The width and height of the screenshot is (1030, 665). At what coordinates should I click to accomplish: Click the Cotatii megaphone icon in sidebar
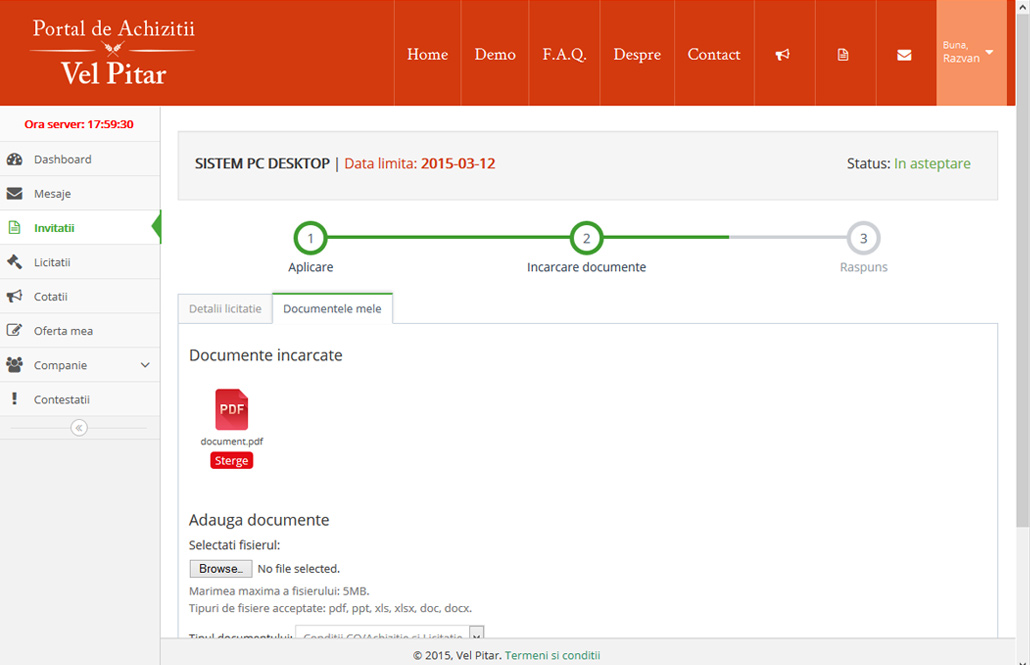click(14, 296)
